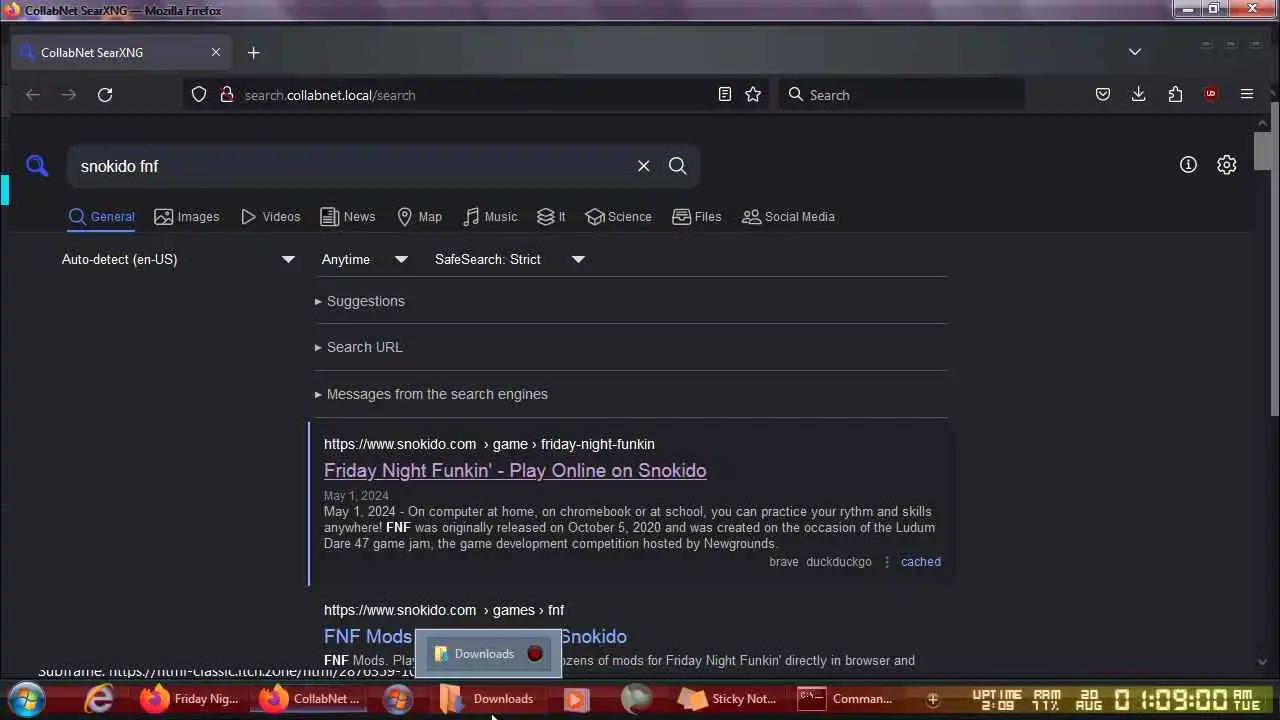Expand the Suggestions section

(x=360, y=301)
